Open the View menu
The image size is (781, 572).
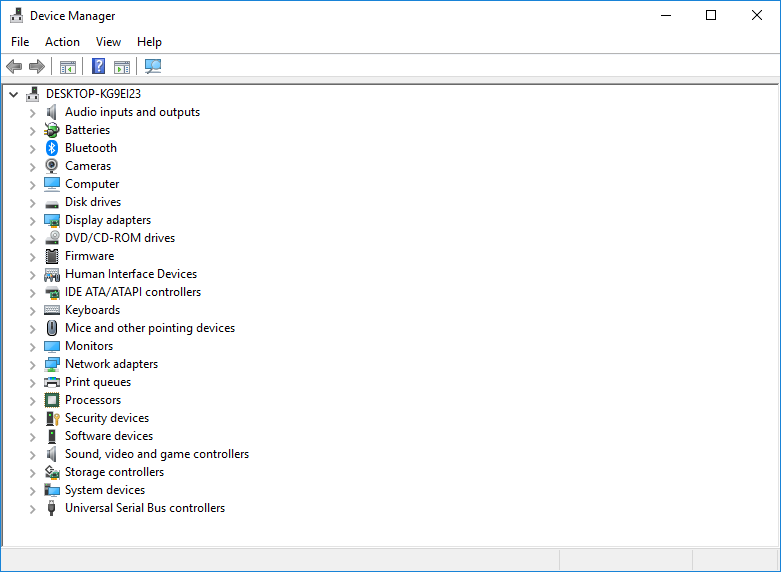point(108,42)
